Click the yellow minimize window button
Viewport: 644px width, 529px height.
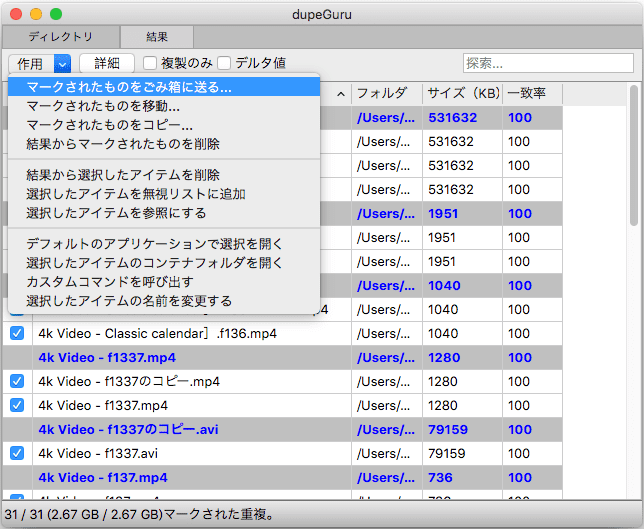click(x=36, y=14)
